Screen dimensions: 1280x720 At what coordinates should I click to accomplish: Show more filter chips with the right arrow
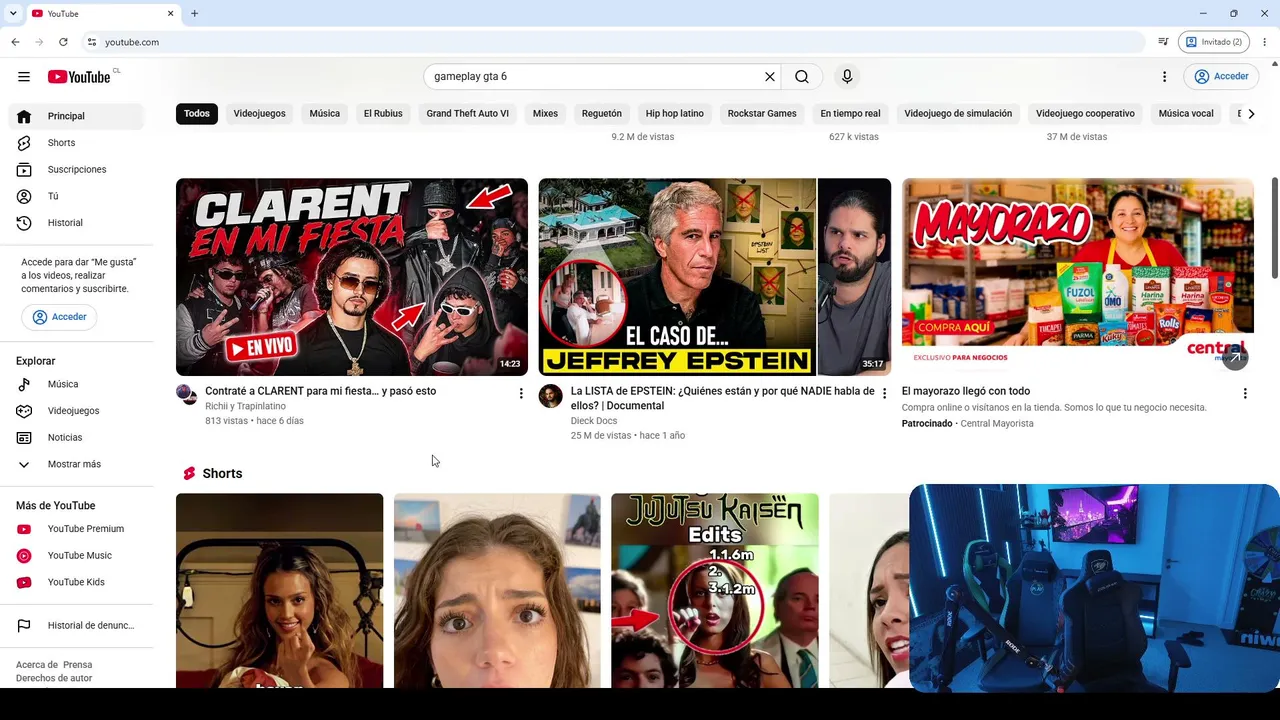tap(1251, 114)
